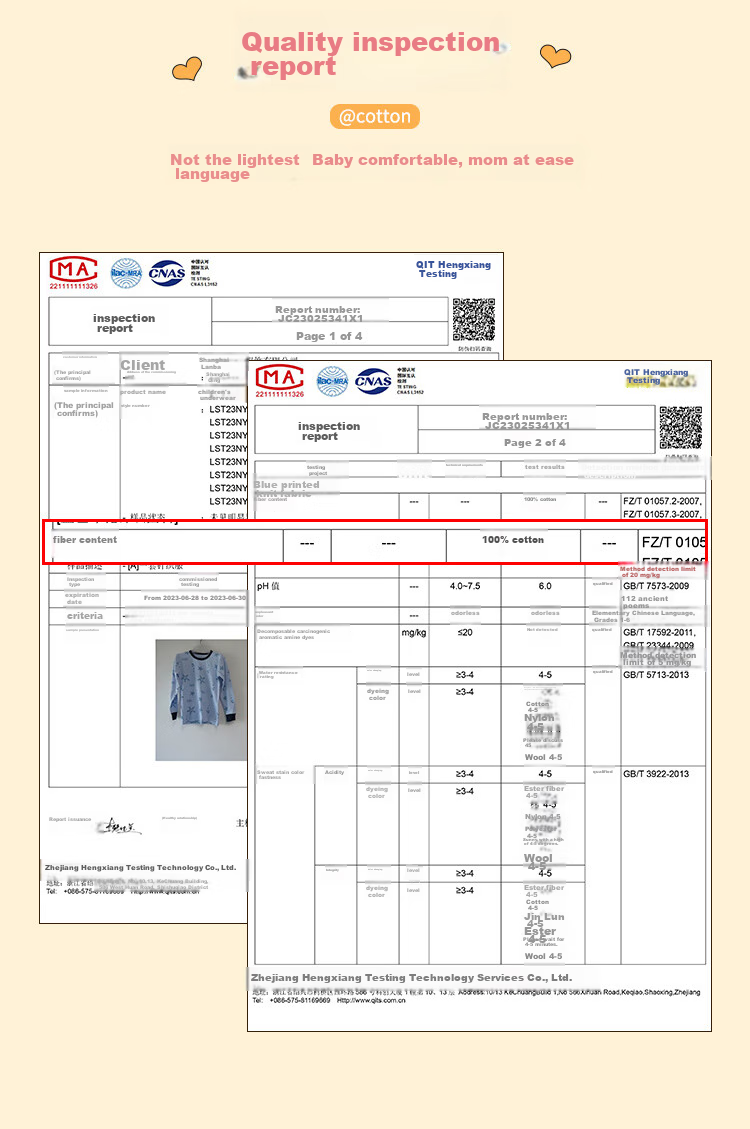Click the 'test results' column header
Viewport: 750px width, 1129px height.
pyautogui.click(x=544, y=467)
